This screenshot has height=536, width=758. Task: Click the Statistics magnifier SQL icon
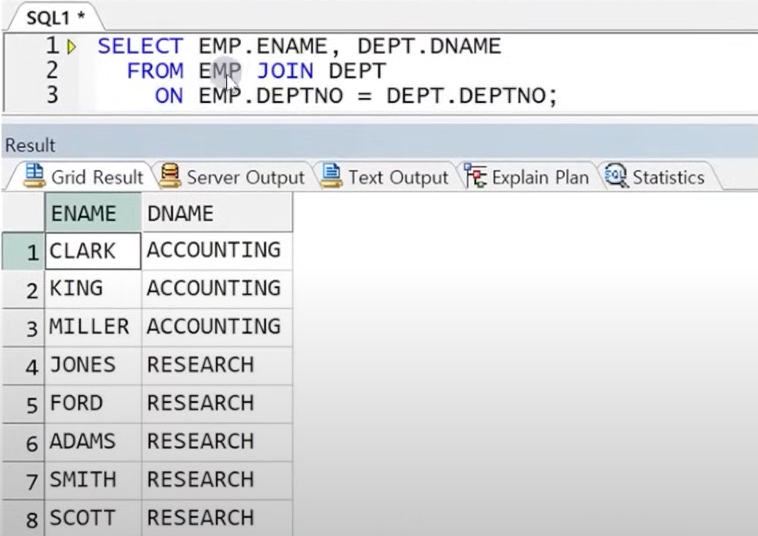coord(616,176)
